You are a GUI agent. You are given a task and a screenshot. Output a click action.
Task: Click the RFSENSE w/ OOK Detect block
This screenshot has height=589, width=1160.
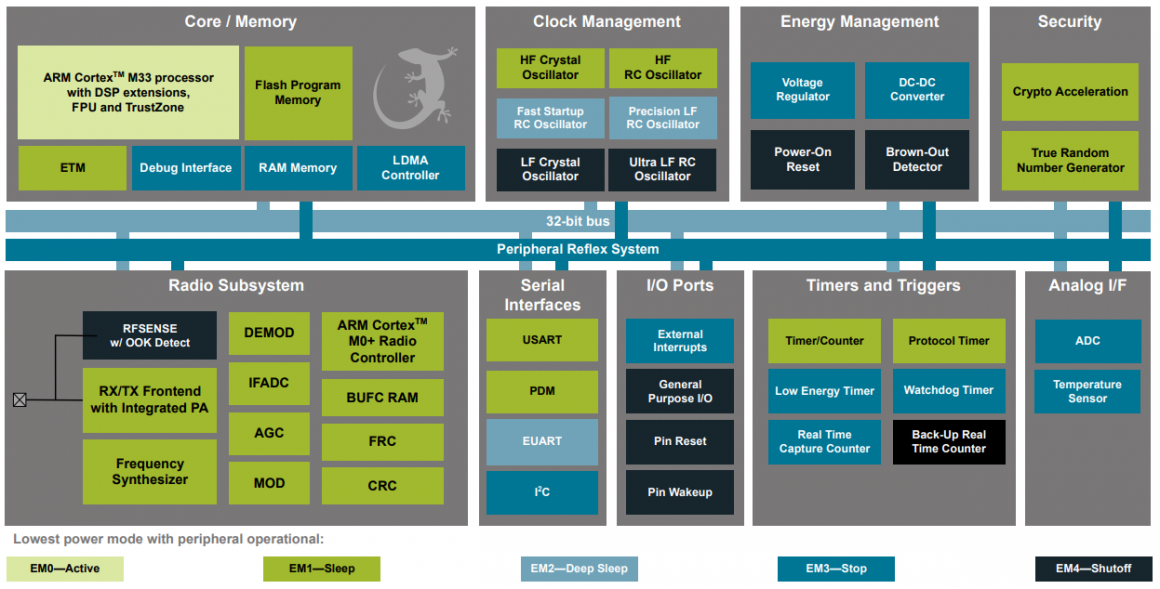click(x=150, y=335)
